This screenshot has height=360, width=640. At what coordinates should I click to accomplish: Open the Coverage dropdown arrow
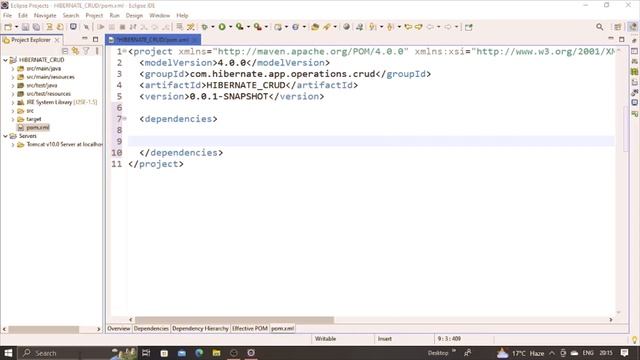coord(248,27)
